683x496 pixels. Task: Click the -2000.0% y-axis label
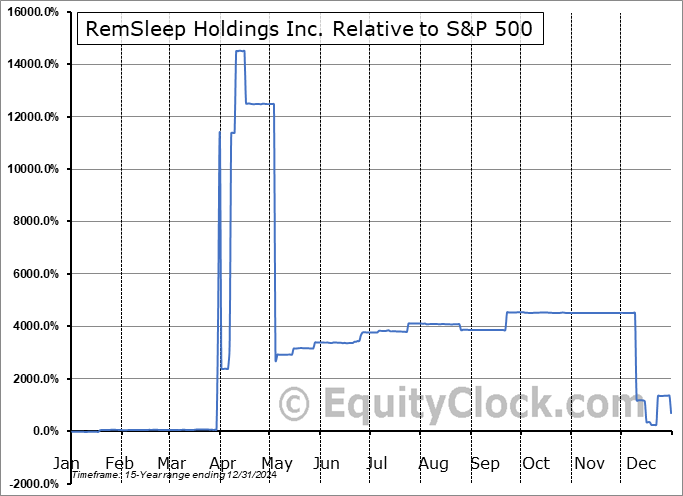point(36,484)
